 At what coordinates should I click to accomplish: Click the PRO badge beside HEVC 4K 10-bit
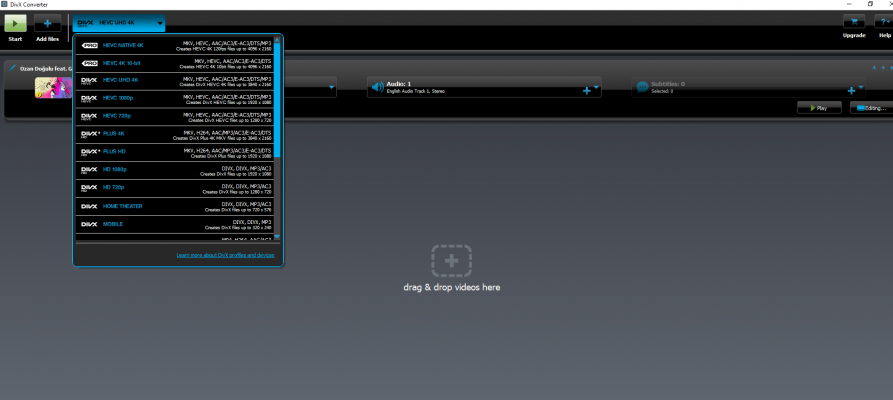point(89,63)
